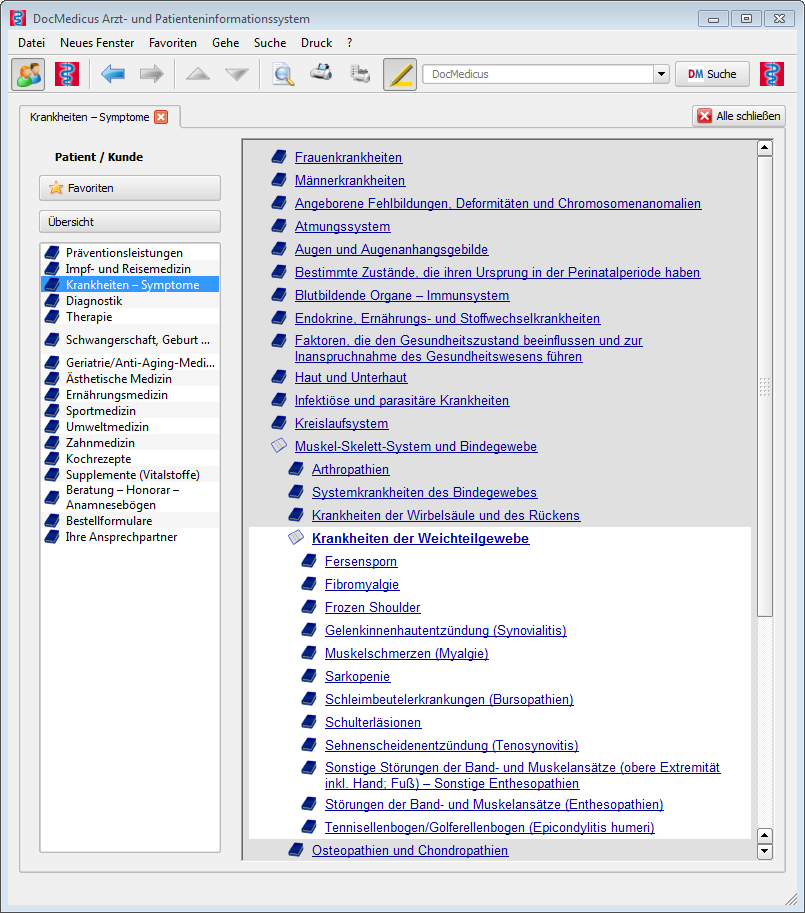Image resolution: width=805 pixels, height=913 pixels.
Task: Open the Druck menu
Action: point(317,43)
